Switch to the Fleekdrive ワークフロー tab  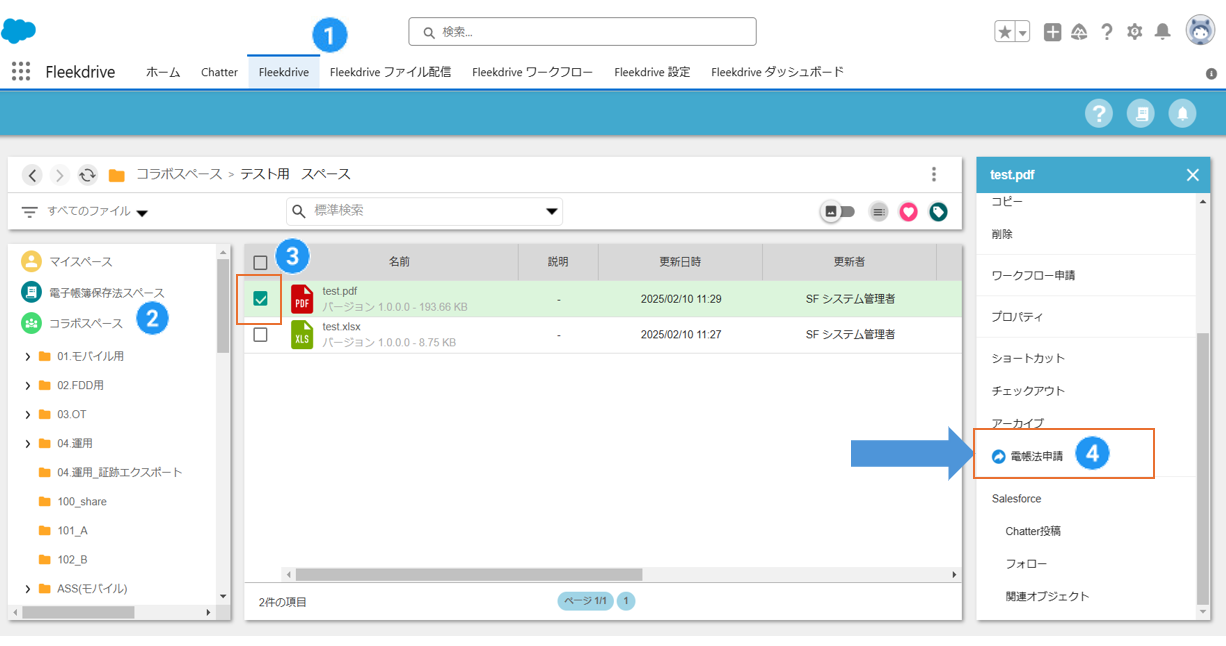tap(532, 72)
